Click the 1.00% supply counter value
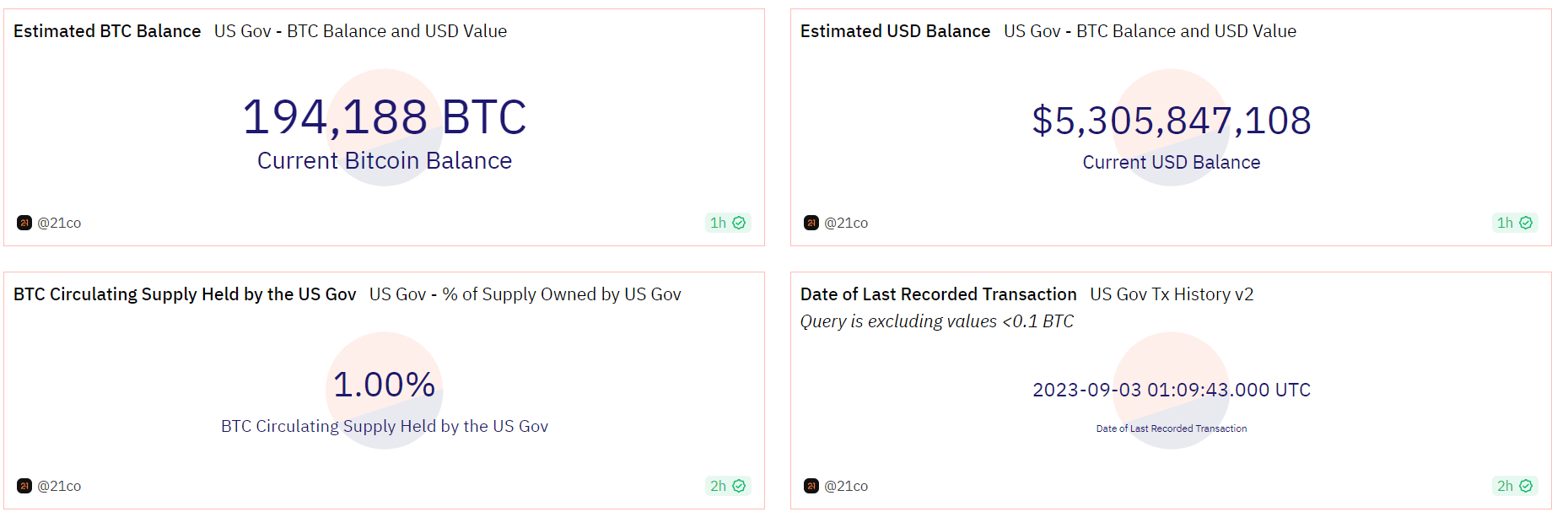Image resolution: width=1568 pixels, height=528 pixels. pyautogui.click(x=385, y=385)
